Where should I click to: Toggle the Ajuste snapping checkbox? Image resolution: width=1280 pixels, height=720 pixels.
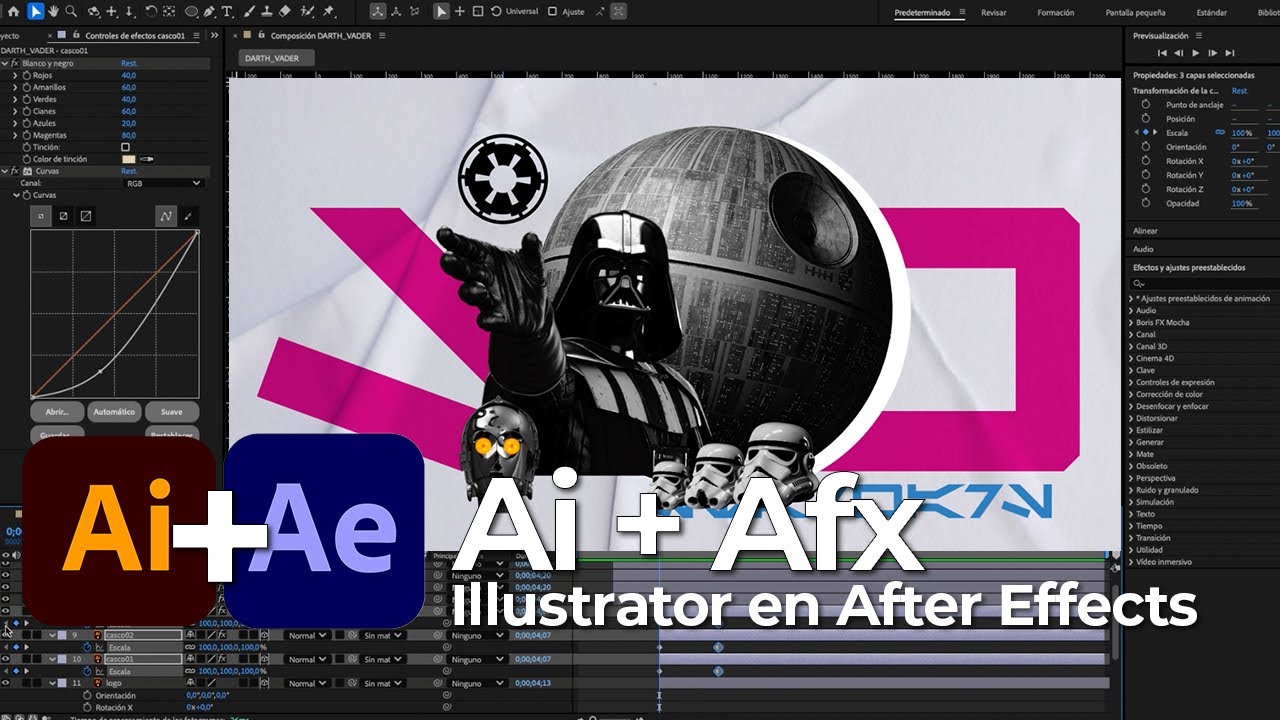click(551, 12)
